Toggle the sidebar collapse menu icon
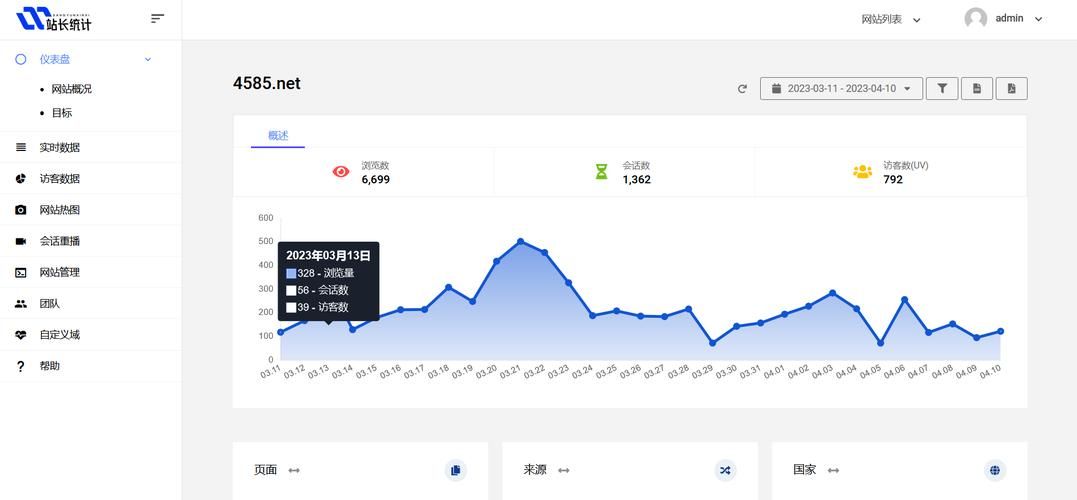The image size is (1077, 500). [157, 19]
